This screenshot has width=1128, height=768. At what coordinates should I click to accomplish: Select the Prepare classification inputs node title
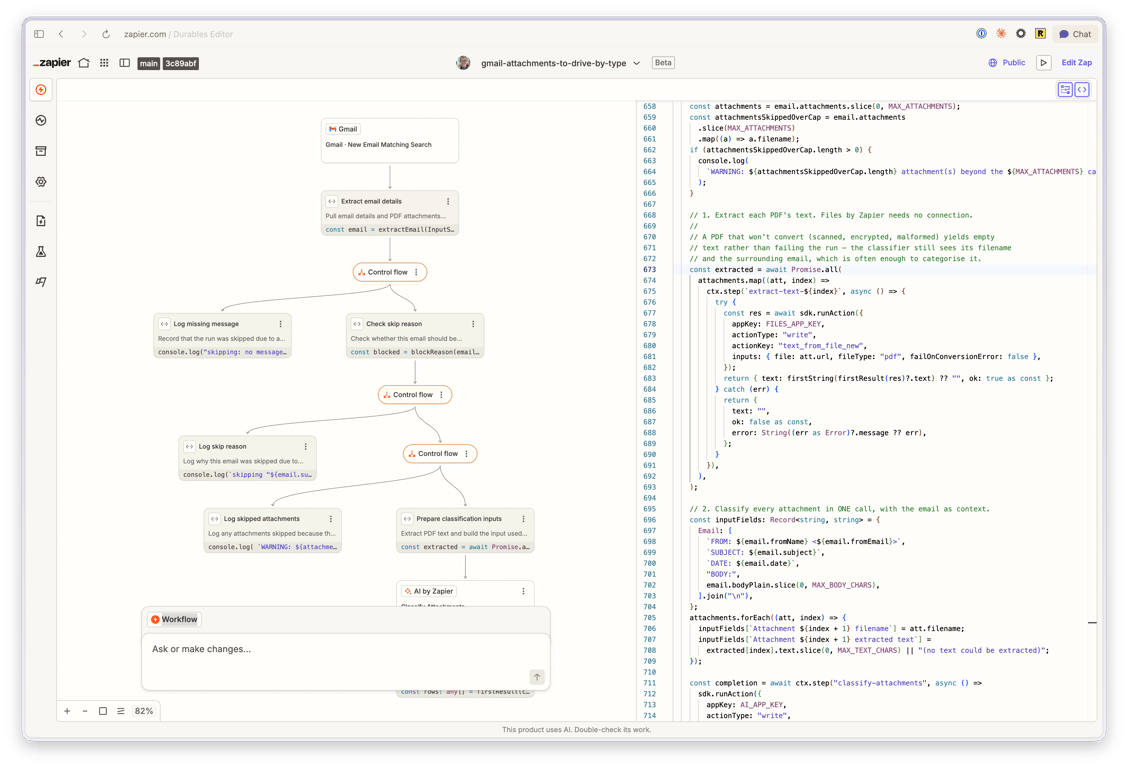459,518
